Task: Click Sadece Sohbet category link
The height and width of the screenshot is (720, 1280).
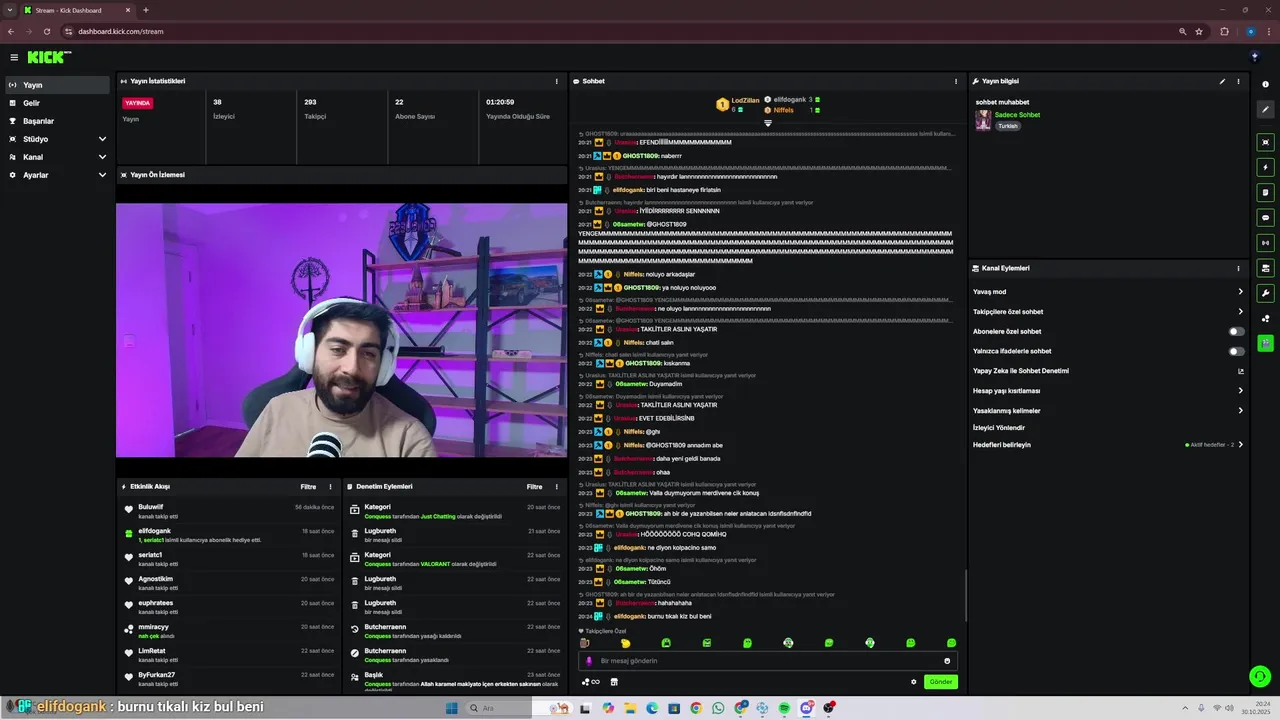Action: pos(1017,115)
